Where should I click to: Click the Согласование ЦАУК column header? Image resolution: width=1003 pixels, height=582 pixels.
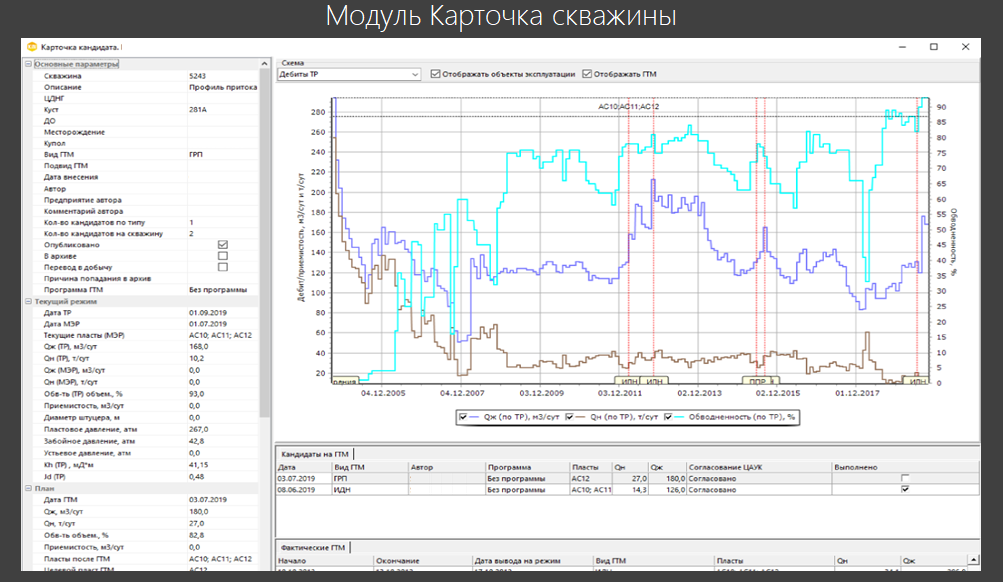coord(759,468)
